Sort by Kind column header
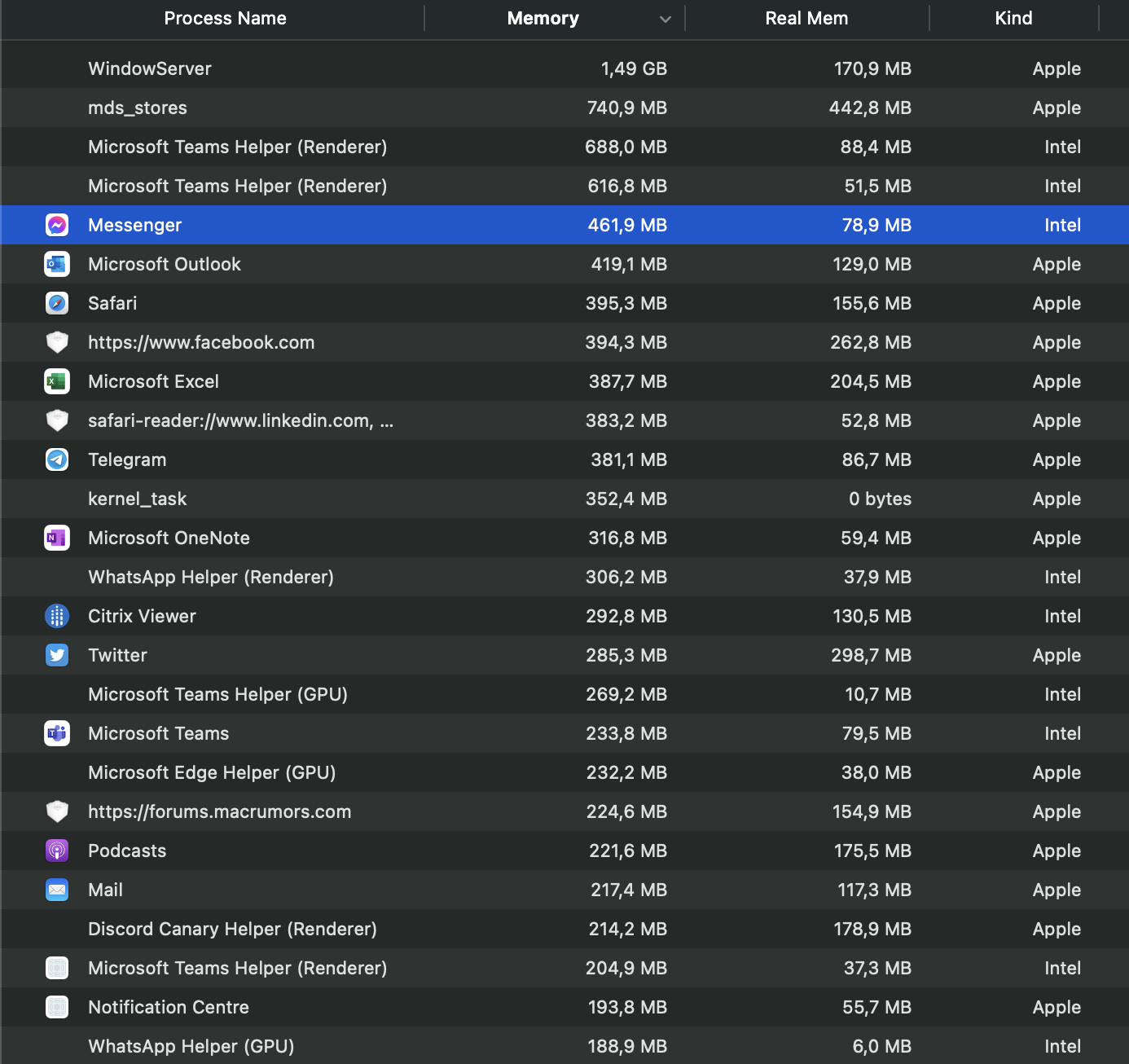The width and height of the screenshot is (1129, 1064). click(x=1013, y=18)
